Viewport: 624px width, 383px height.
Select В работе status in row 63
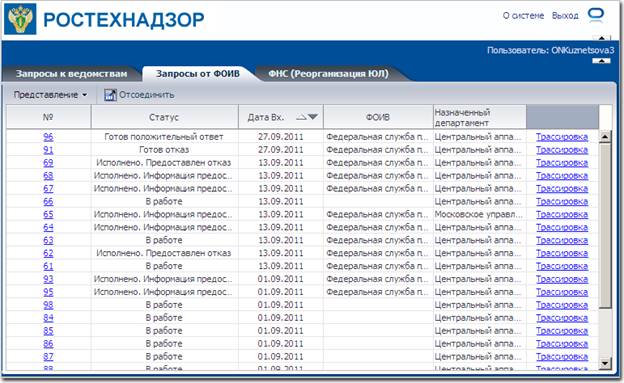tap(164, 240)
